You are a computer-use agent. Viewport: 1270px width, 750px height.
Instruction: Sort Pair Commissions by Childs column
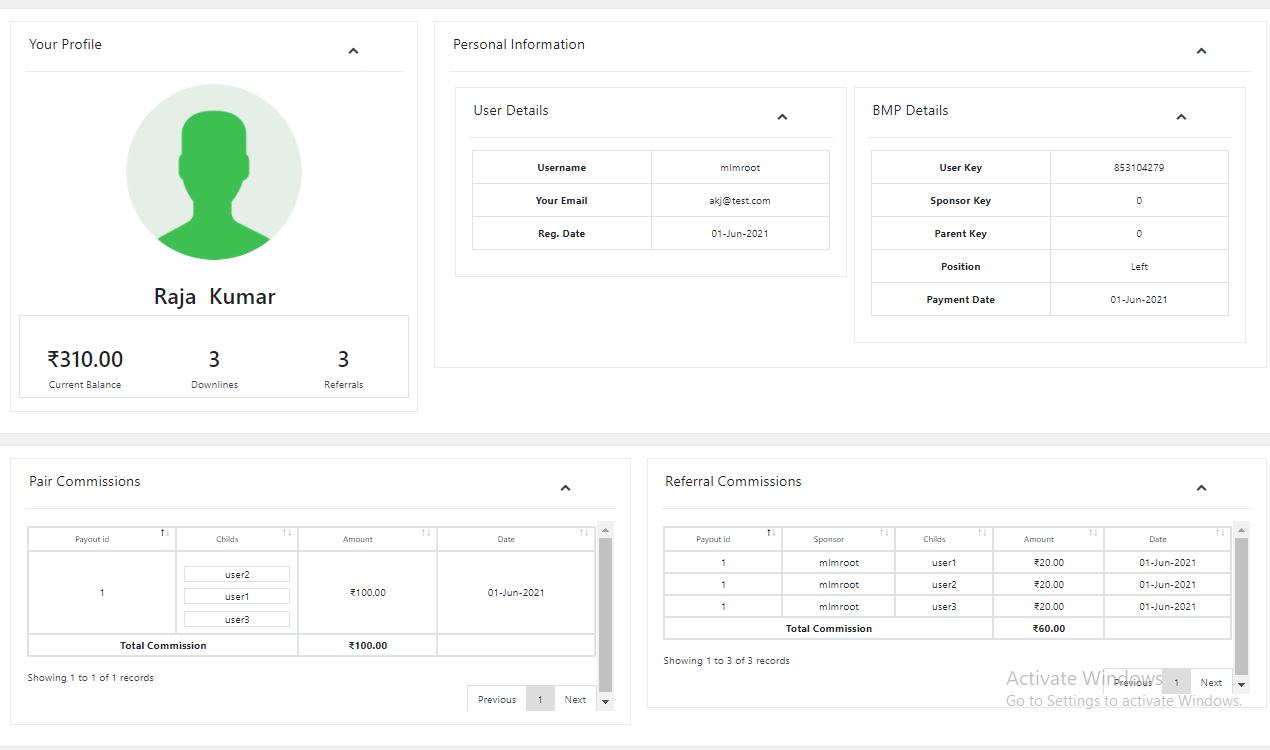[x=237, y=539]
